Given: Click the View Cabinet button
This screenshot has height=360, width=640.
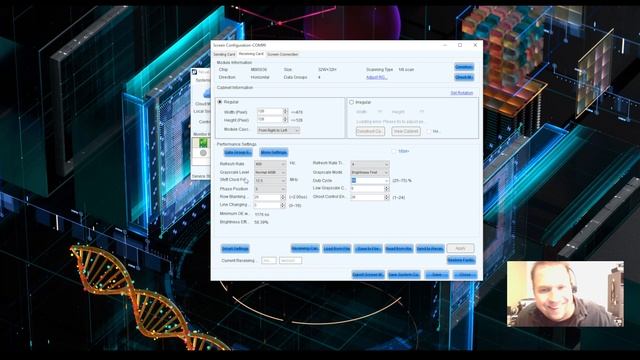Looking at the screenshot, I should [x=406, y=131].
